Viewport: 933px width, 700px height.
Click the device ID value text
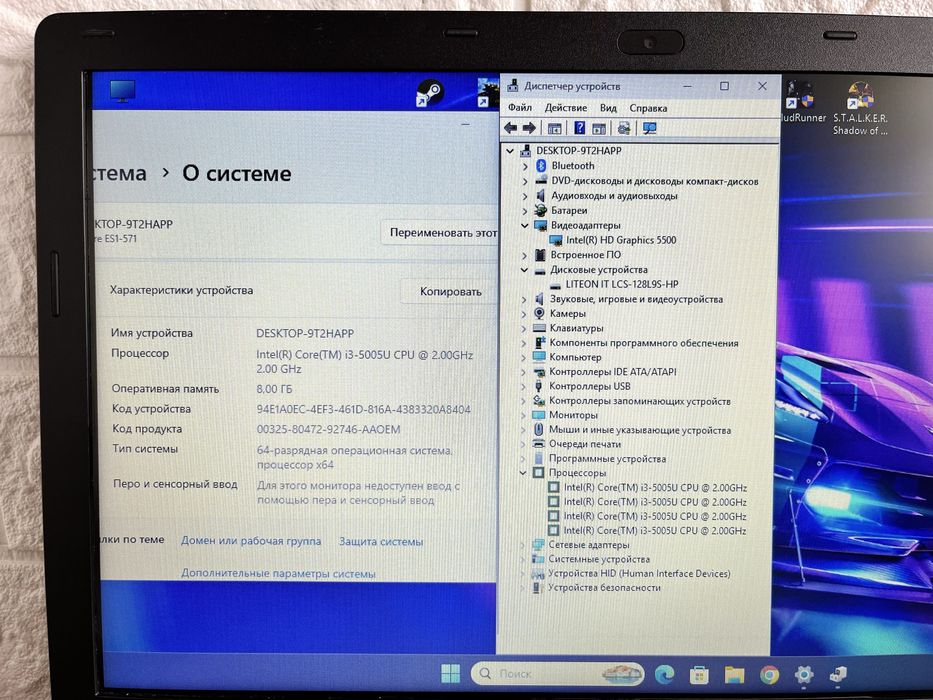tap(363, 410)
